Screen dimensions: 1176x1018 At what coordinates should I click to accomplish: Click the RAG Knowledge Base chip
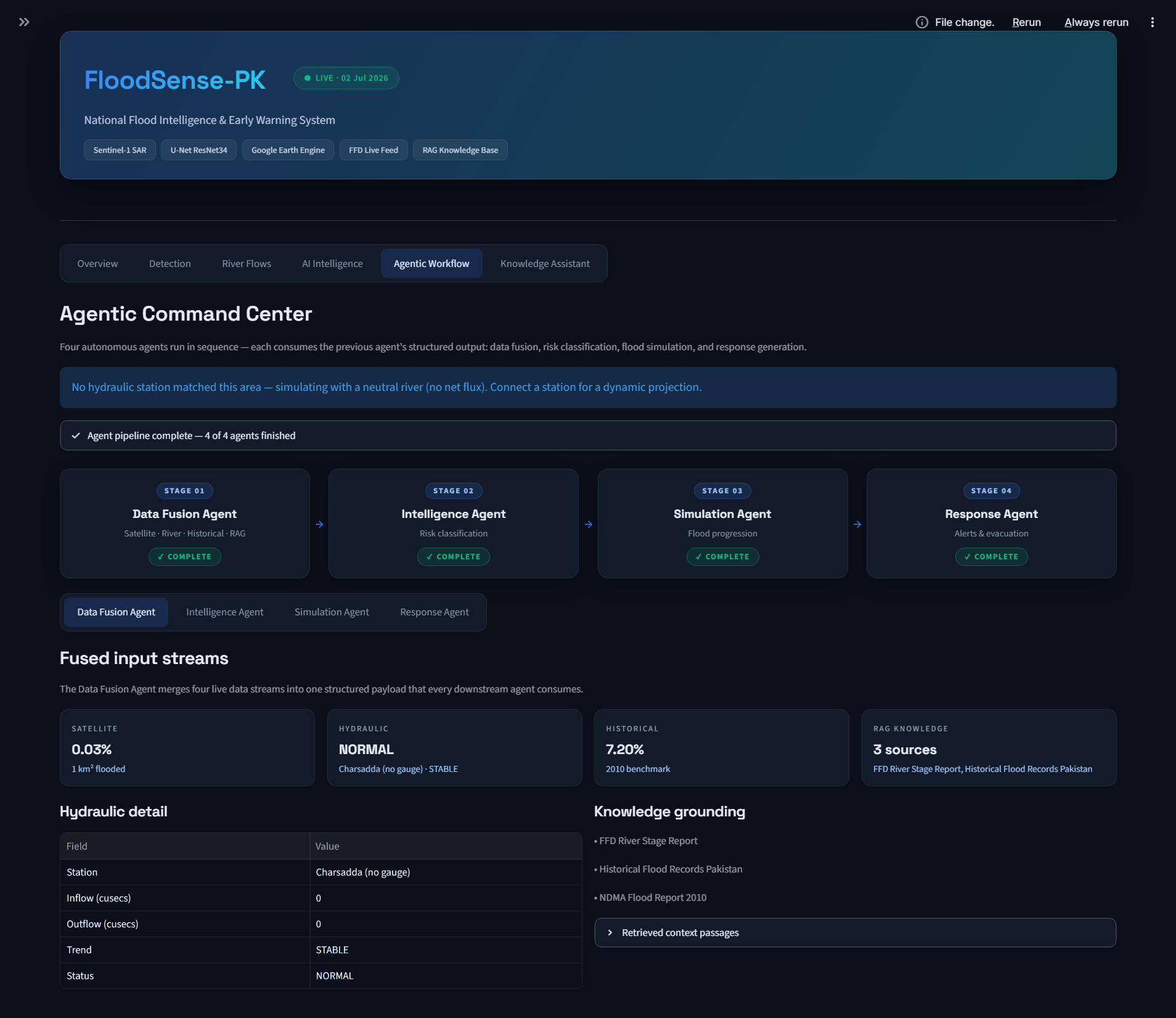(x=460, y=150)
